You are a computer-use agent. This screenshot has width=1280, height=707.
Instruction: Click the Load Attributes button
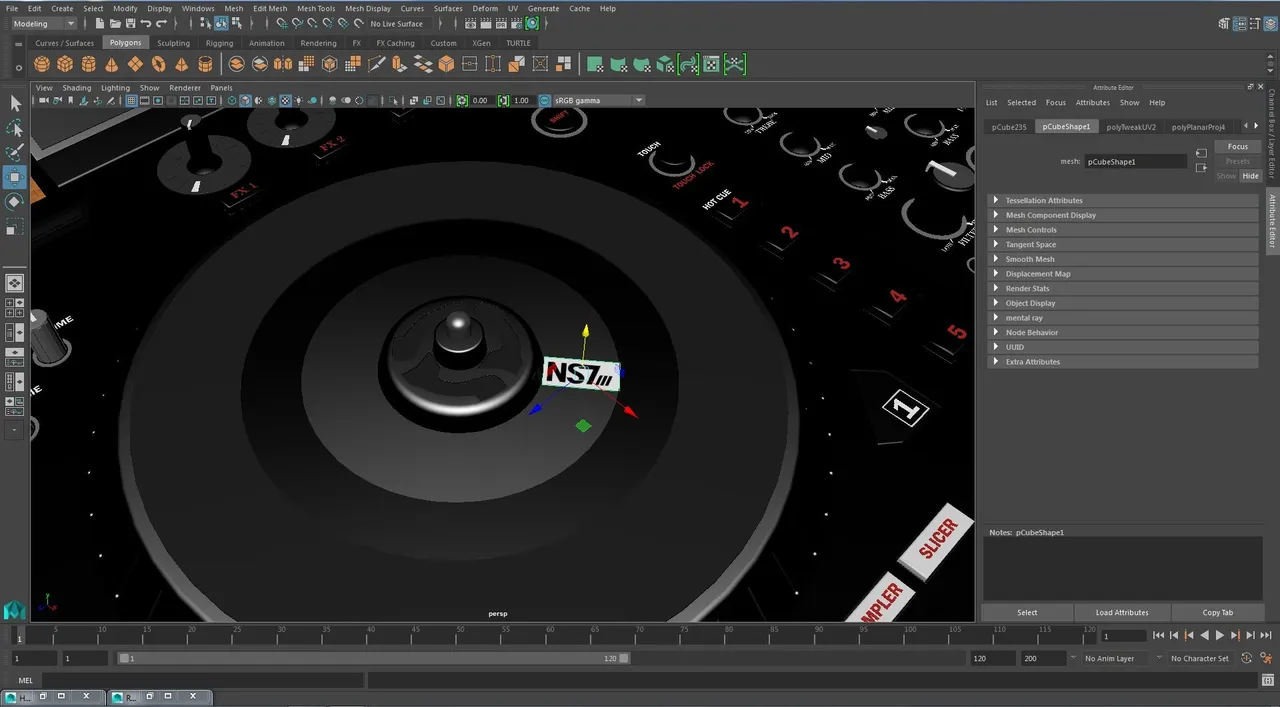click(1122, 612)
